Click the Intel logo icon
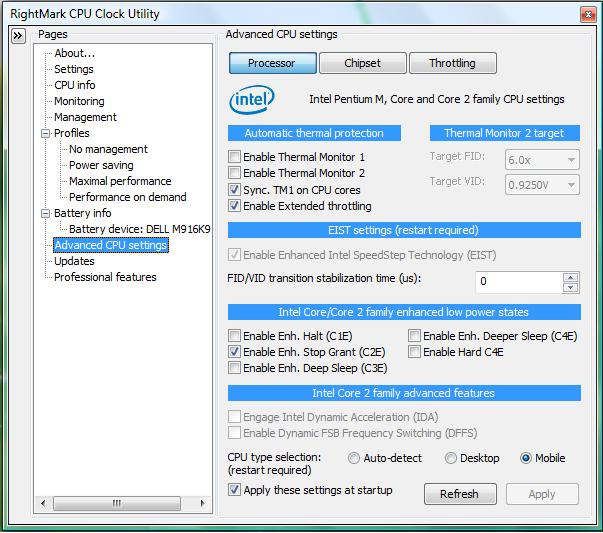 (x=252, y=100)
